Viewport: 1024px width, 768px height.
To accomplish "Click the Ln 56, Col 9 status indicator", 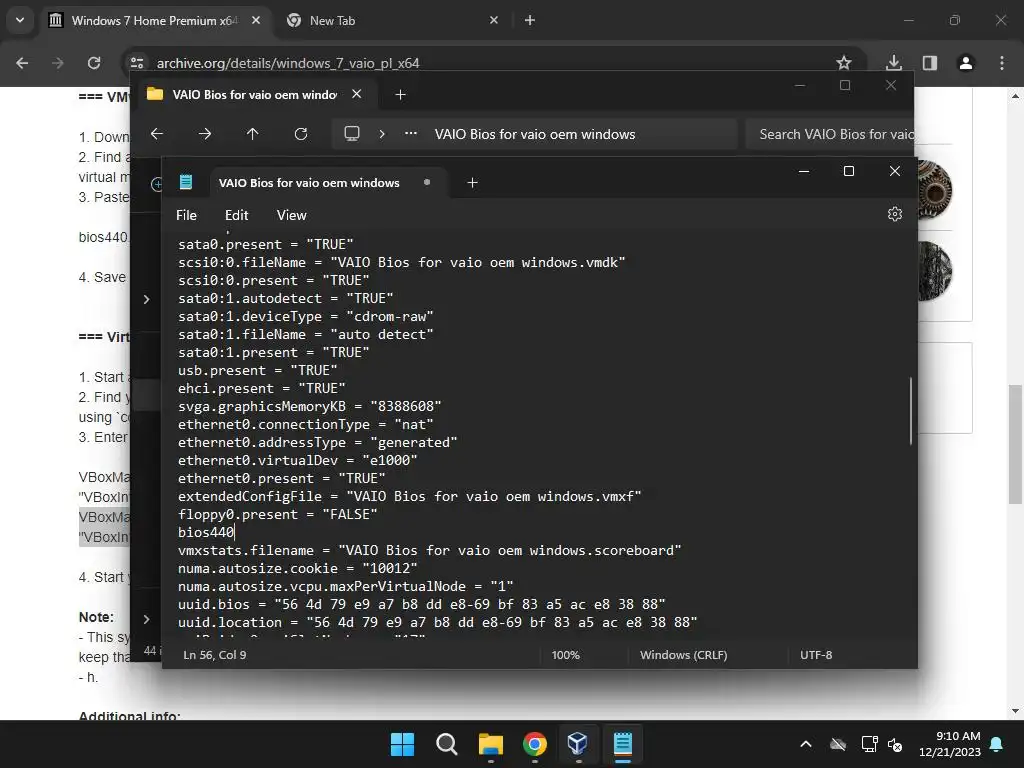I will (215, 654).
